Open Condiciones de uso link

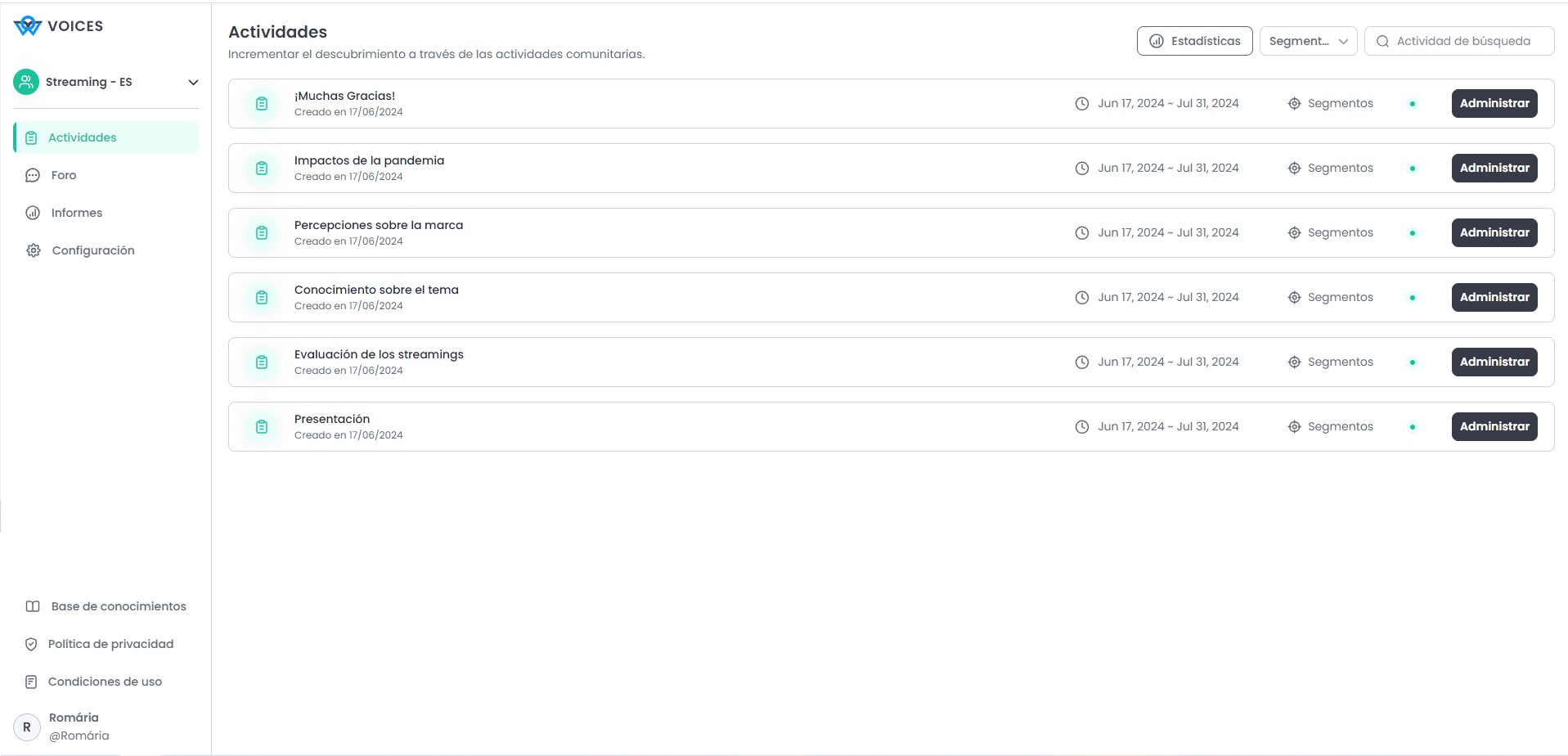pos(106,682)
